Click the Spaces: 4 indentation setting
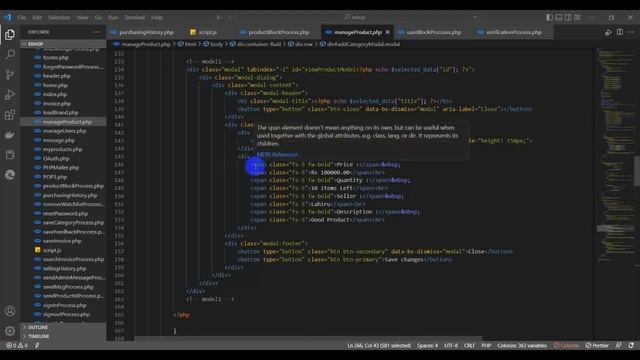This screenshot has width=640, height=360. pyautogui.click(x=427, y=345)
